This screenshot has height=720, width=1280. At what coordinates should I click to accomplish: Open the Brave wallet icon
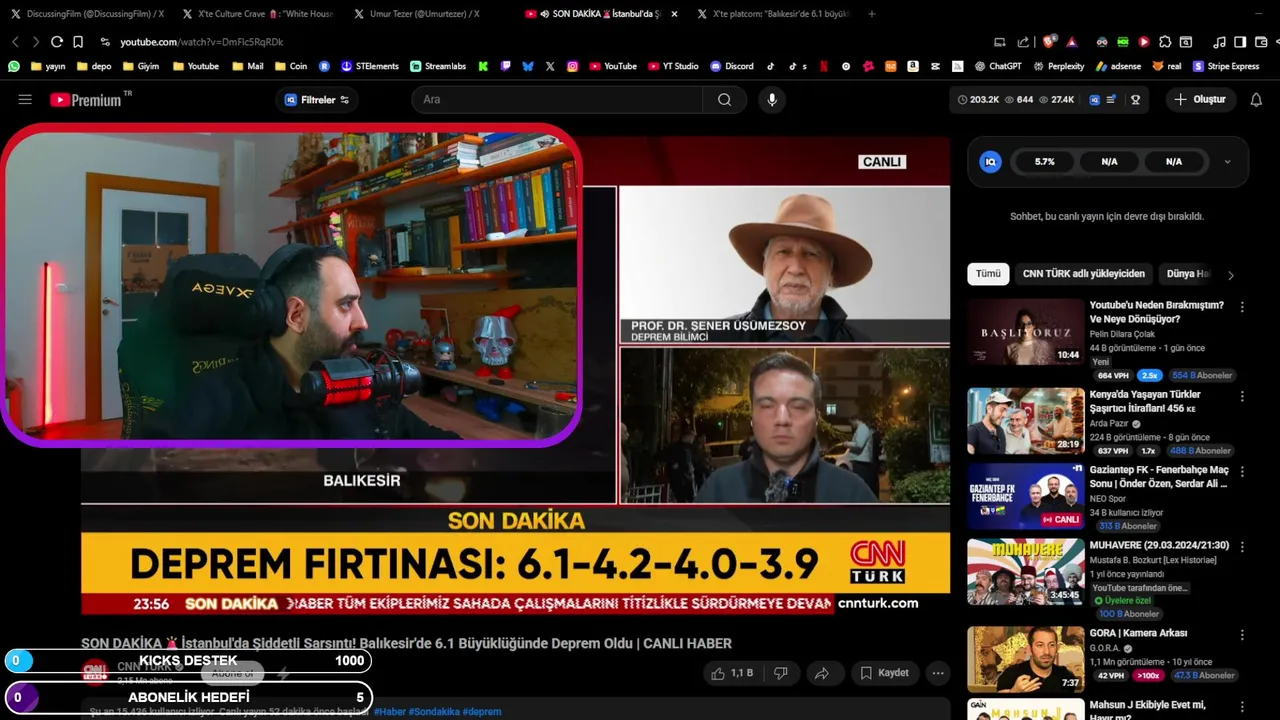click(x=1260, y=42)
